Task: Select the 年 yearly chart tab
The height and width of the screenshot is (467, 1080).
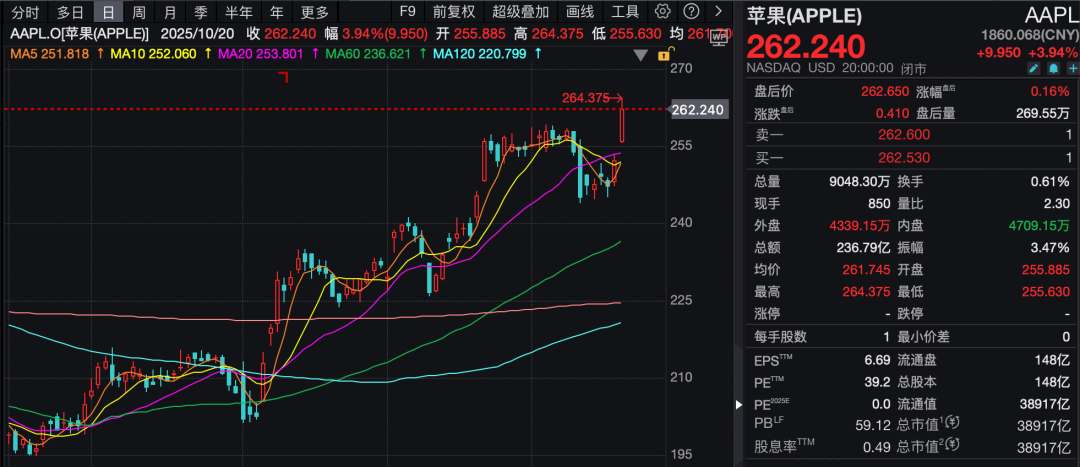Action: click(277, 12)
